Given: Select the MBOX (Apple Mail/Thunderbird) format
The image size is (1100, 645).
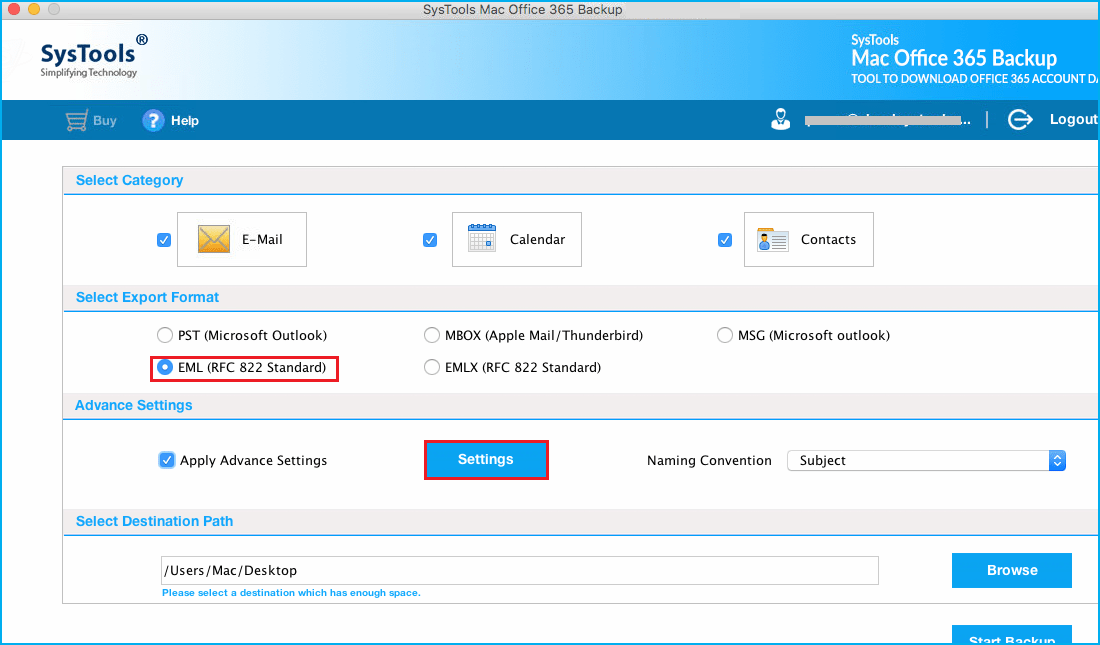Looking at the screenshot, I should pos(431,335).
